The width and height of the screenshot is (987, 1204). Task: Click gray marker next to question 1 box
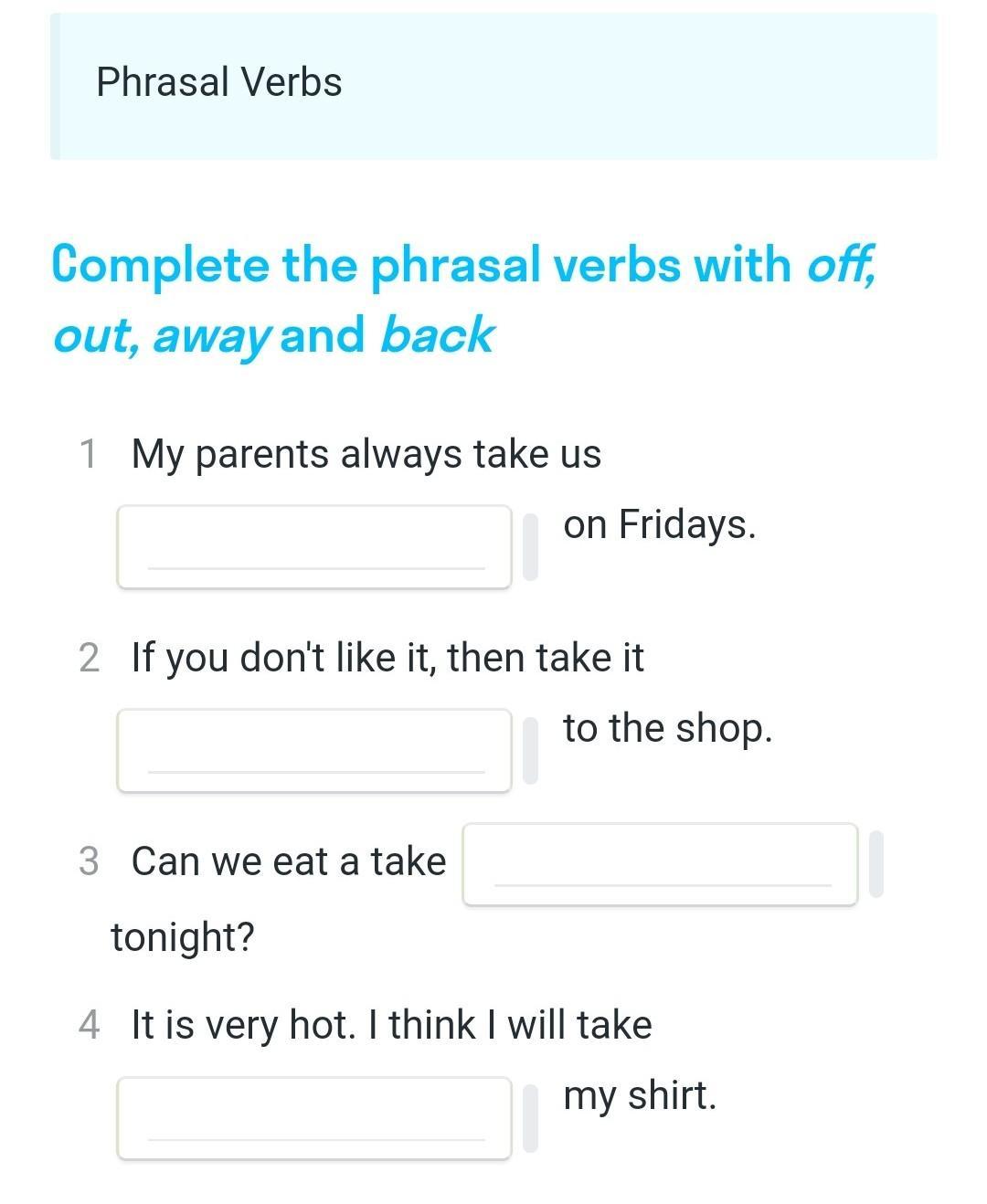point(530,546)
